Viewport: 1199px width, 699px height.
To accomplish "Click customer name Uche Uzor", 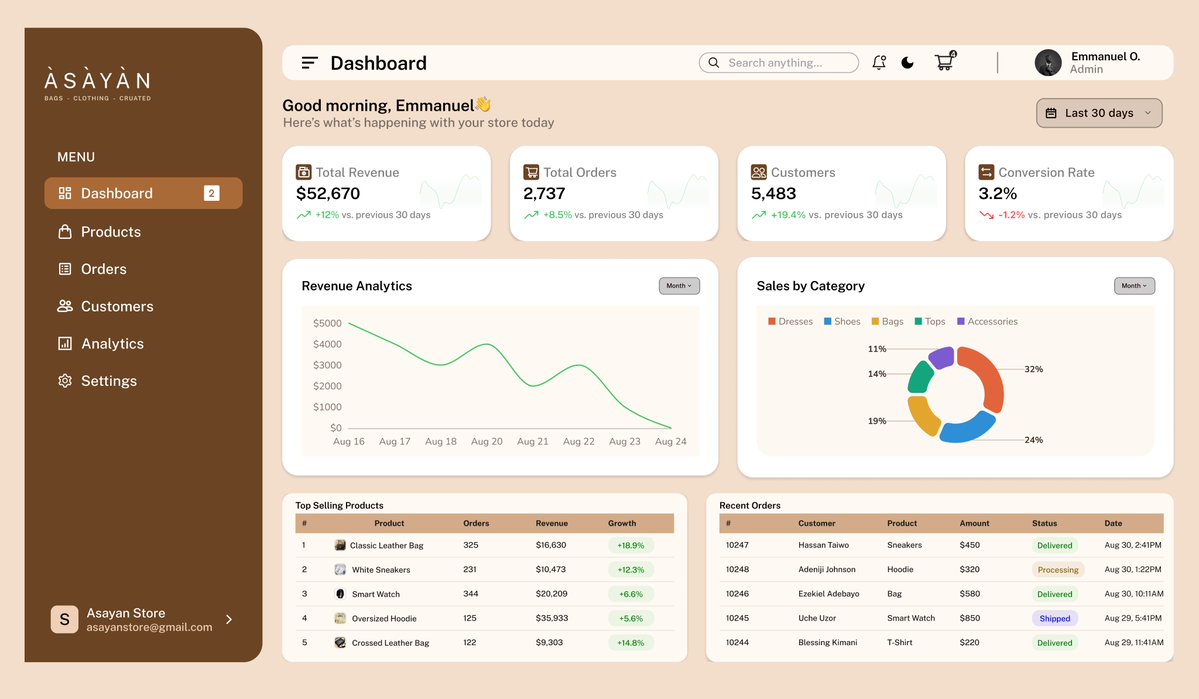I will coord(817,618).
